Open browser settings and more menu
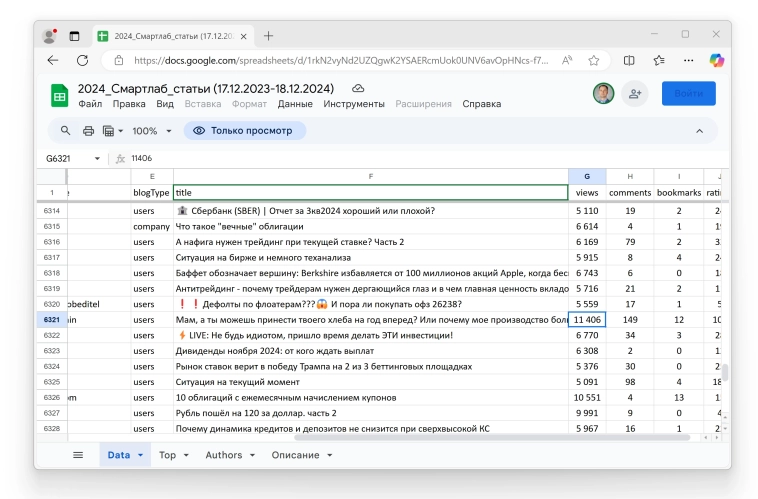The height and width of the screenshot is (499, 758). tap(688, 60)
